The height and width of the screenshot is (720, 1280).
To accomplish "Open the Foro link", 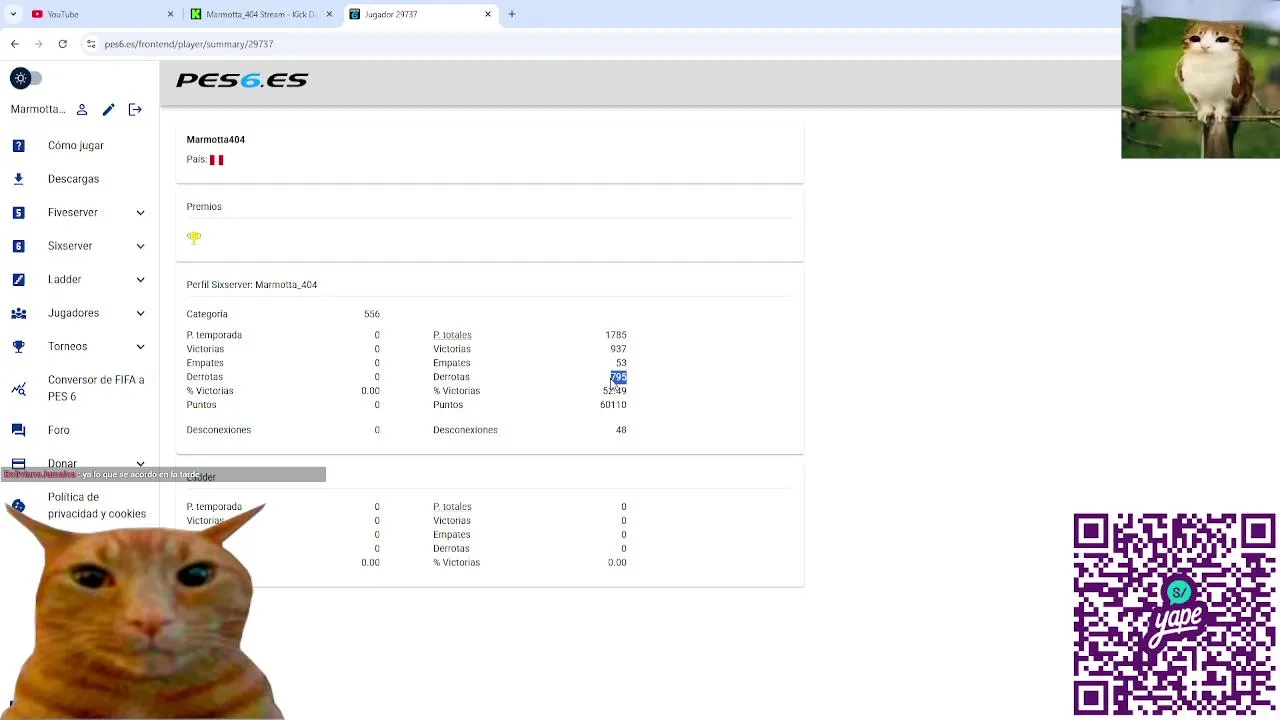I will [59, 430].
